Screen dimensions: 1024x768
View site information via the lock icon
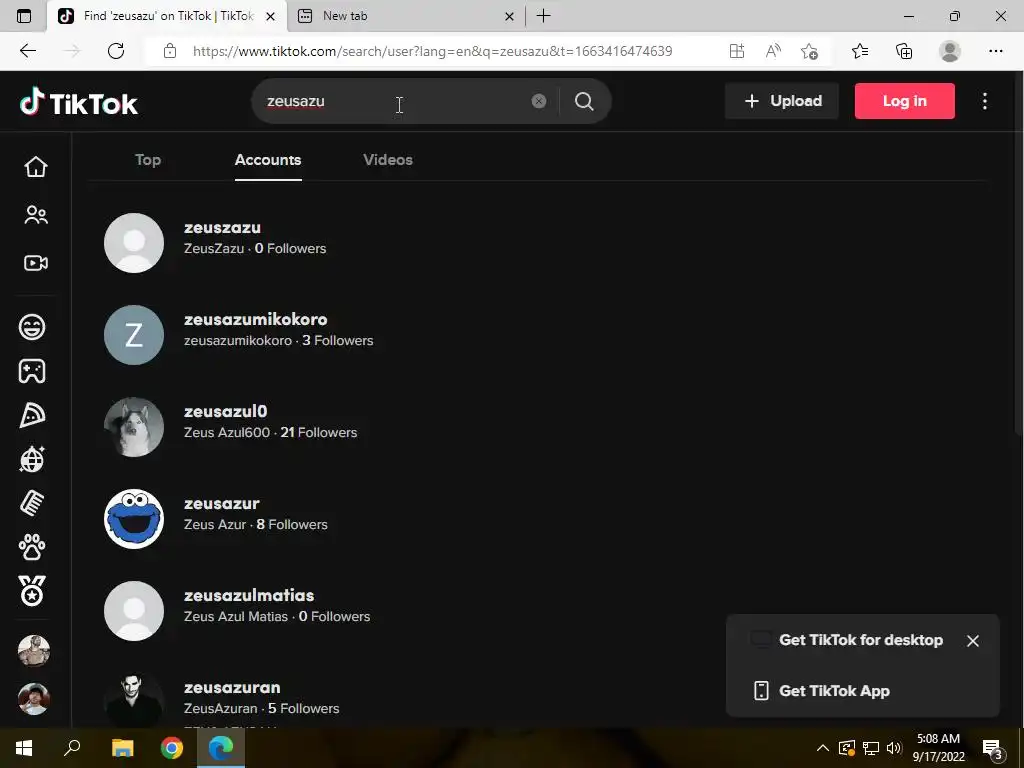tap(170, 51)
